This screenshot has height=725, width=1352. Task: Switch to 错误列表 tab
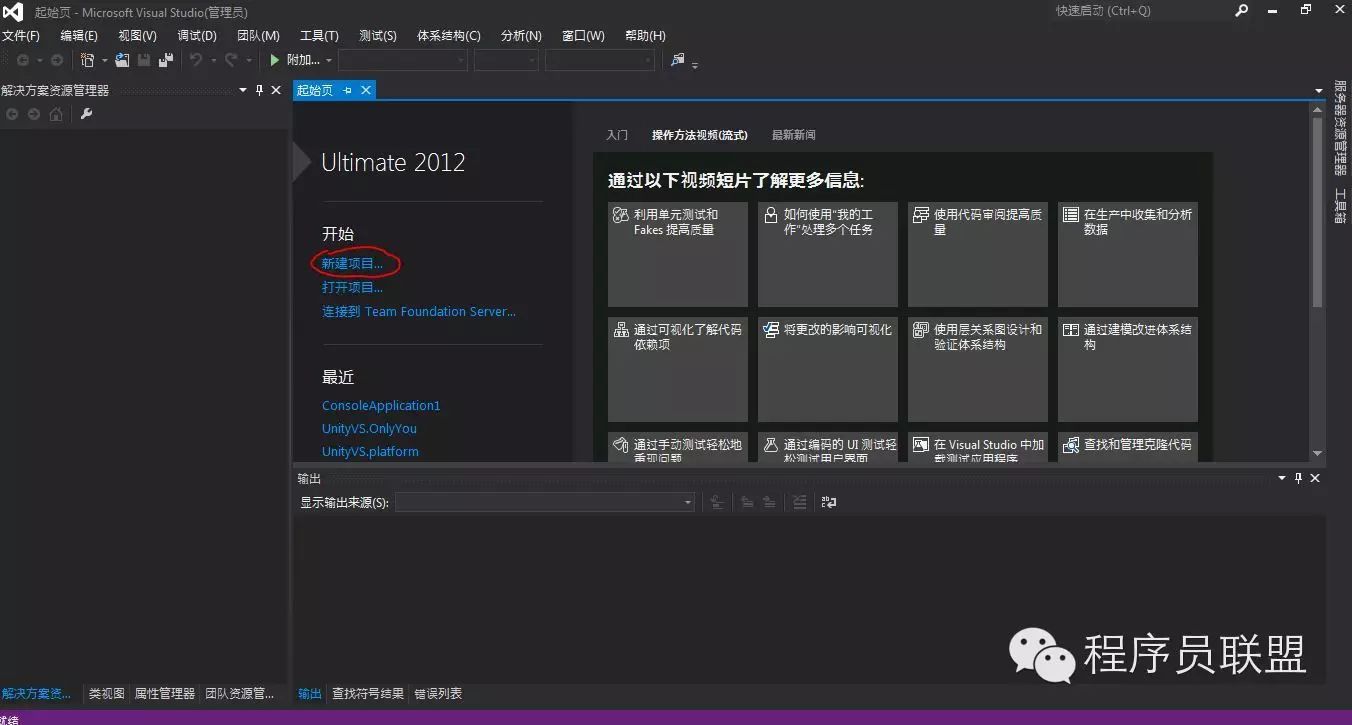tap(438, 694)
